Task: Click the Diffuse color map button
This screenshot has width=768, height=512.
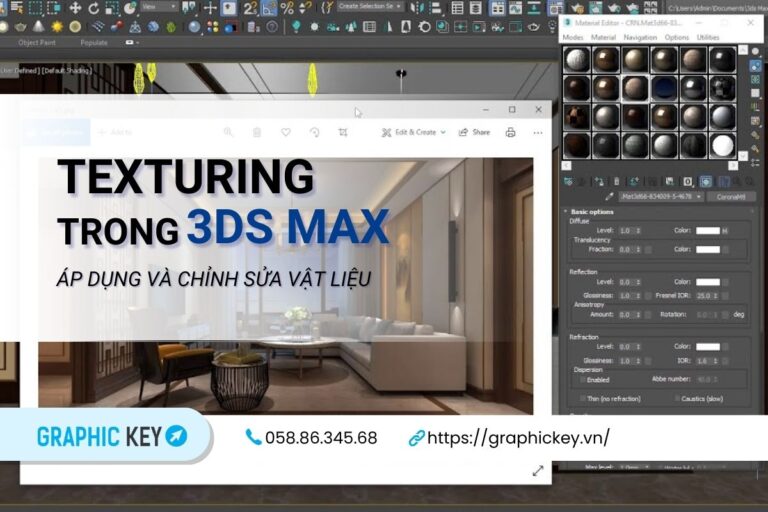Action: coord(725,230)
